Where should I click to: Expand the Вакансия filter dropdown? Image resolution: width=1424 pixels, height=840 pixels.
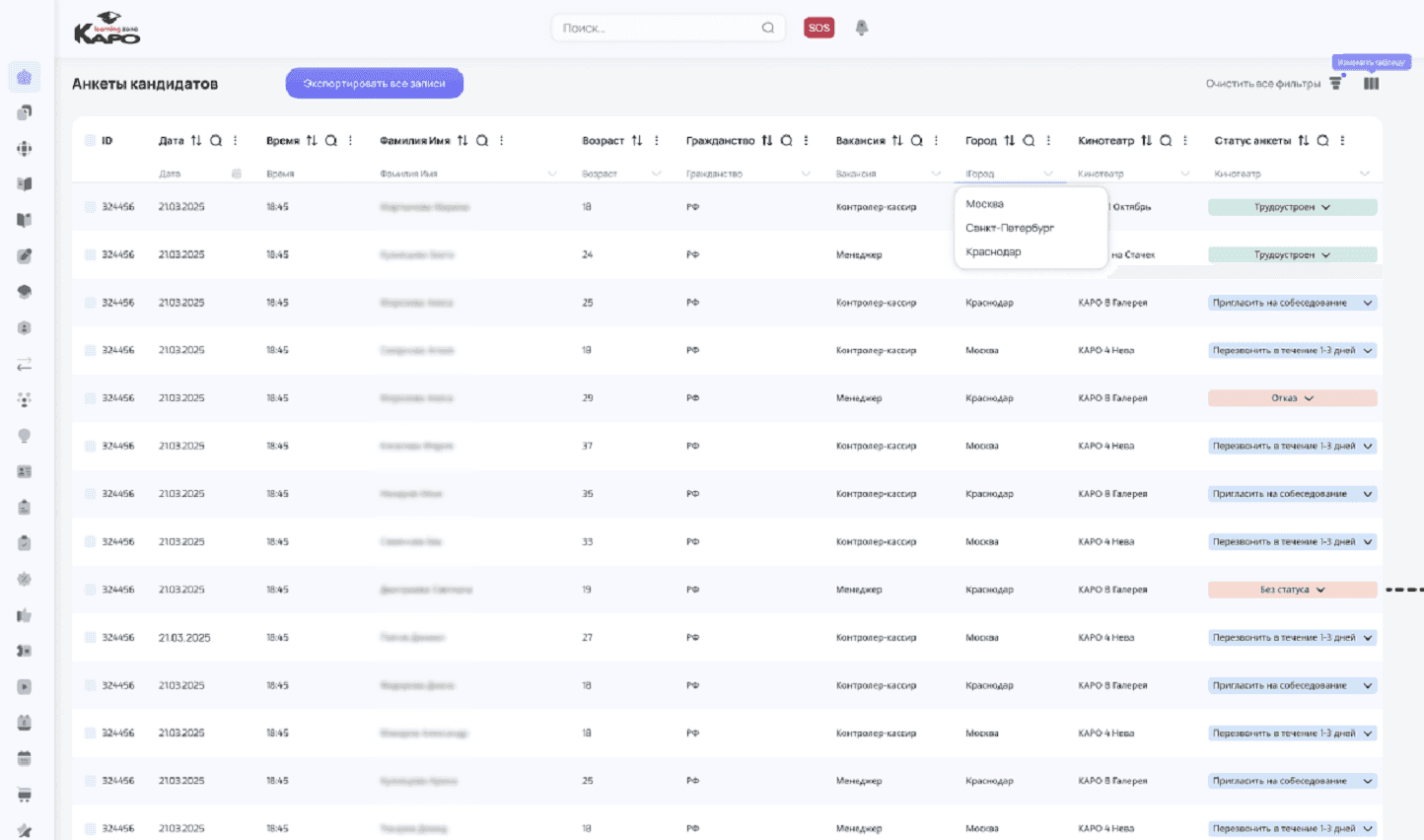click(x=935, y=175)
